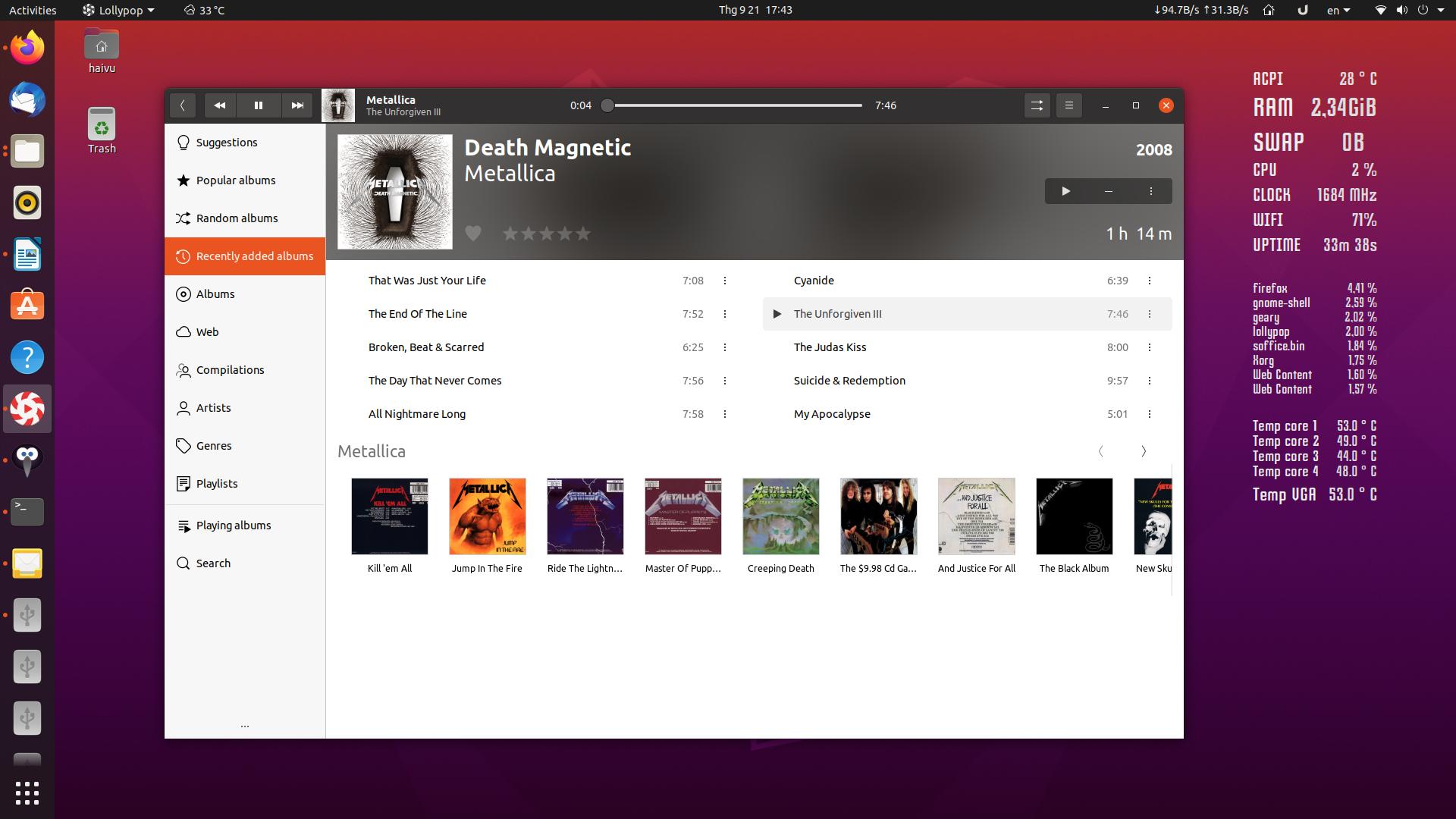Click the play indicator beside The Unforgiven III
Image resolution: width=1456 pixels, height=819 pixels.
coord(777,314)
